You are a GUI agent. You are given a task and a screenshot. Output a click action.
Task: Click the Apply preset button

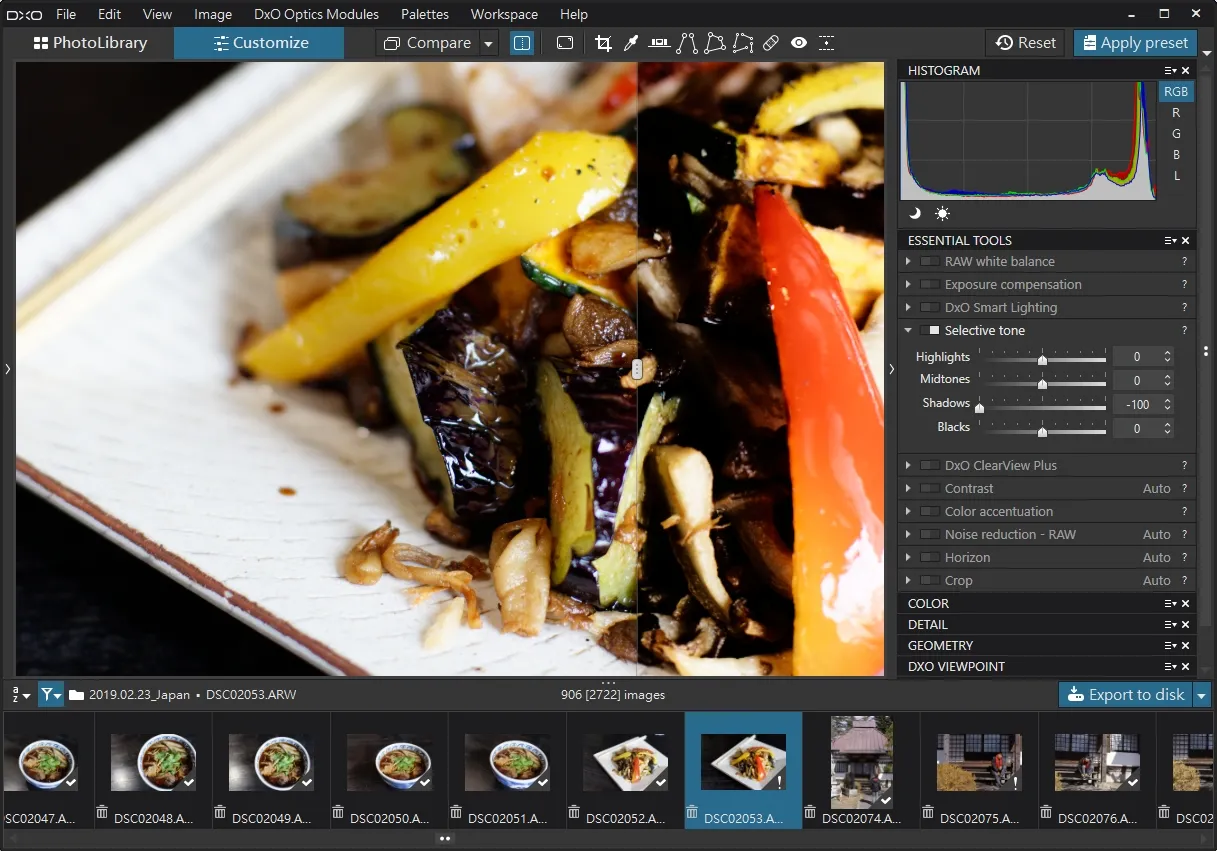pos(1134,43)
